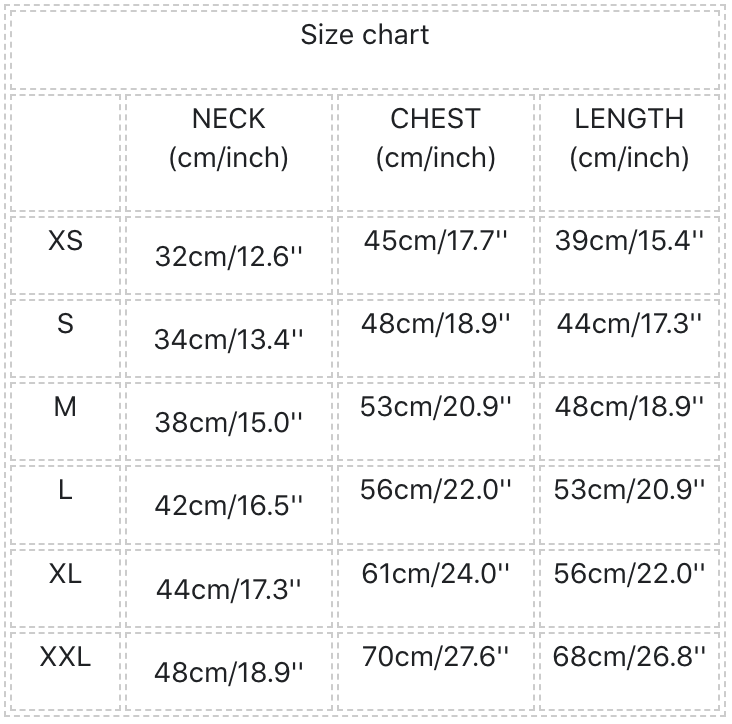Click the 53cm/20.9'' chest value
This screenshot has width=732, height=724.
click(x=435, y=406)
